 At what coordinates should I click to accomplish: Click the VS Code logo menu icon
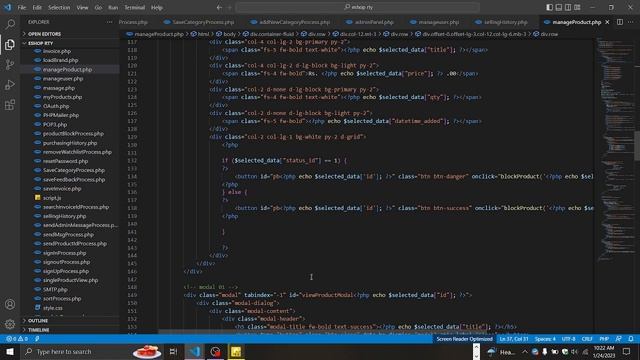7,7
